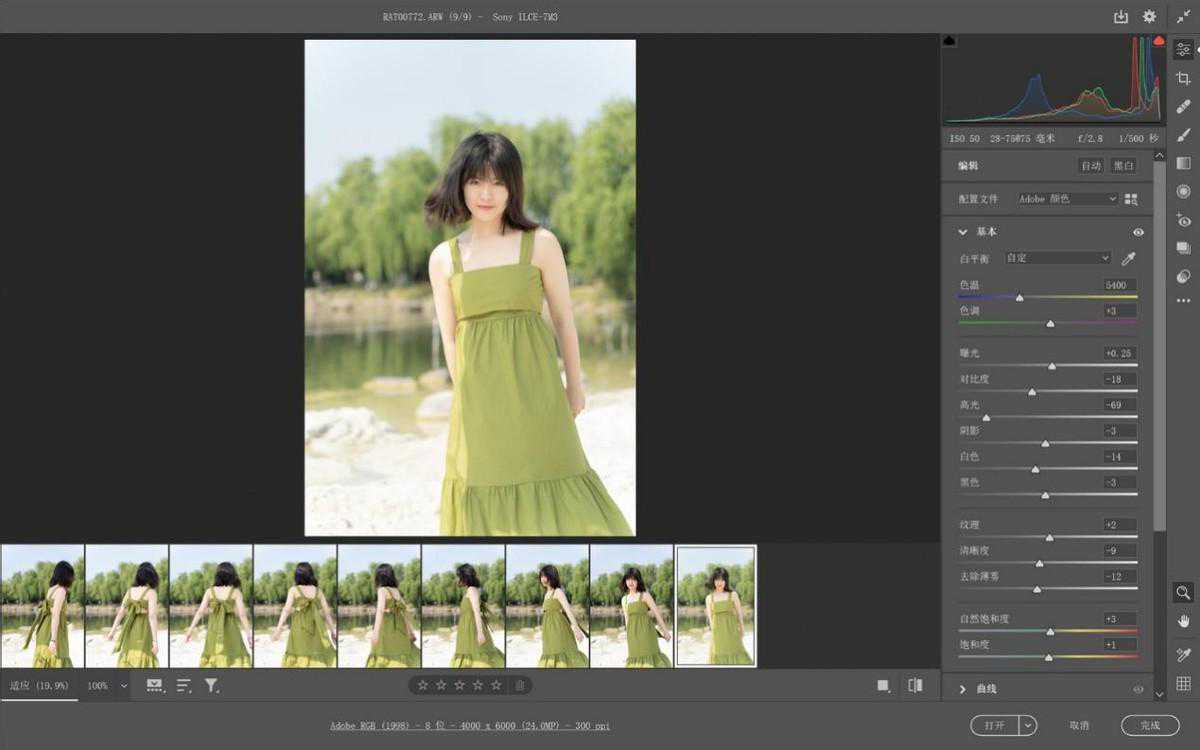Select the Zoom magnifier tool
1200x750 pixels.
click(x=1183, y=592)
